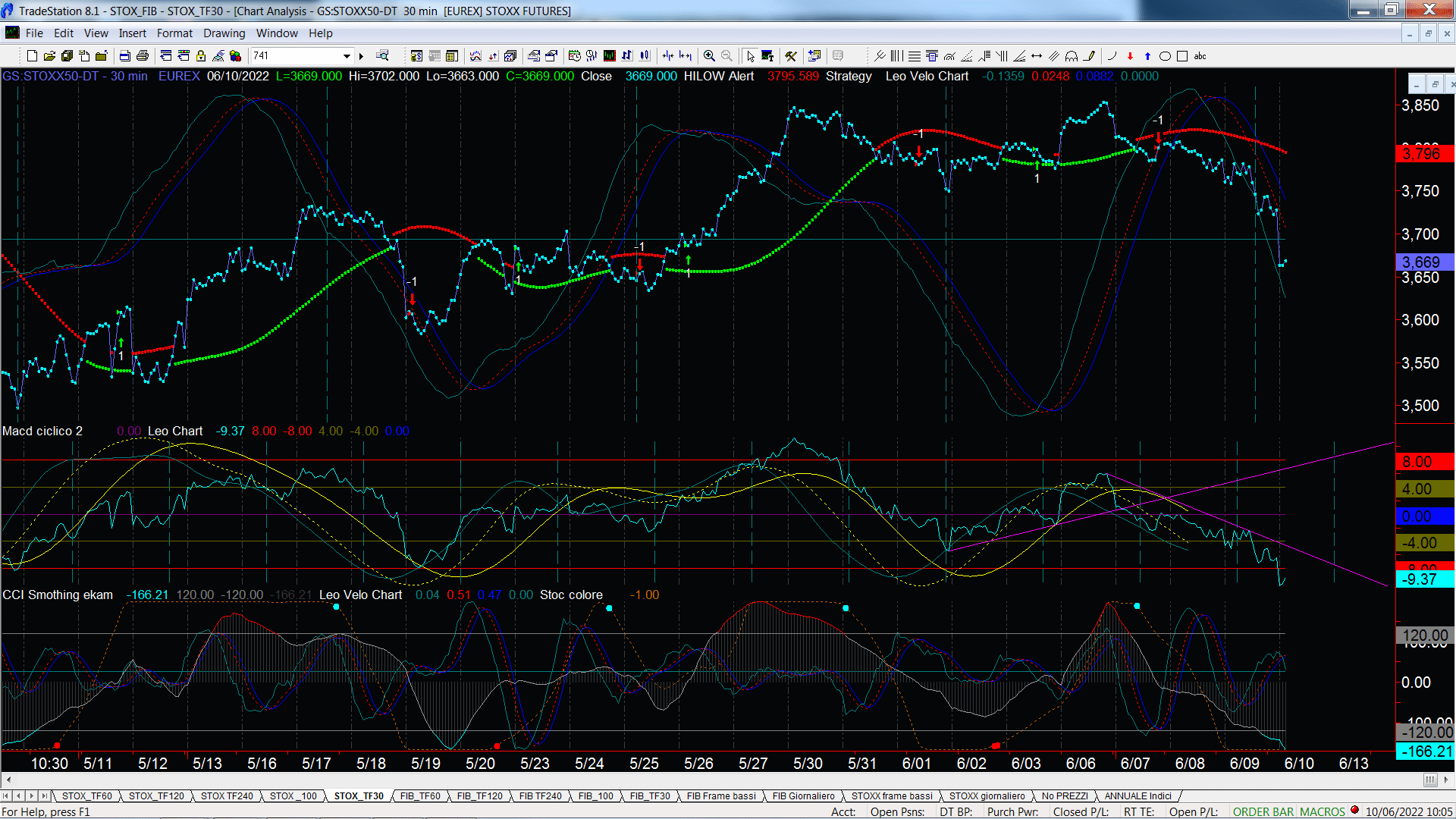Viewport: 1456px width, 819px height.
Task: Select the ellipse drawing tool
Action: 1165,56
